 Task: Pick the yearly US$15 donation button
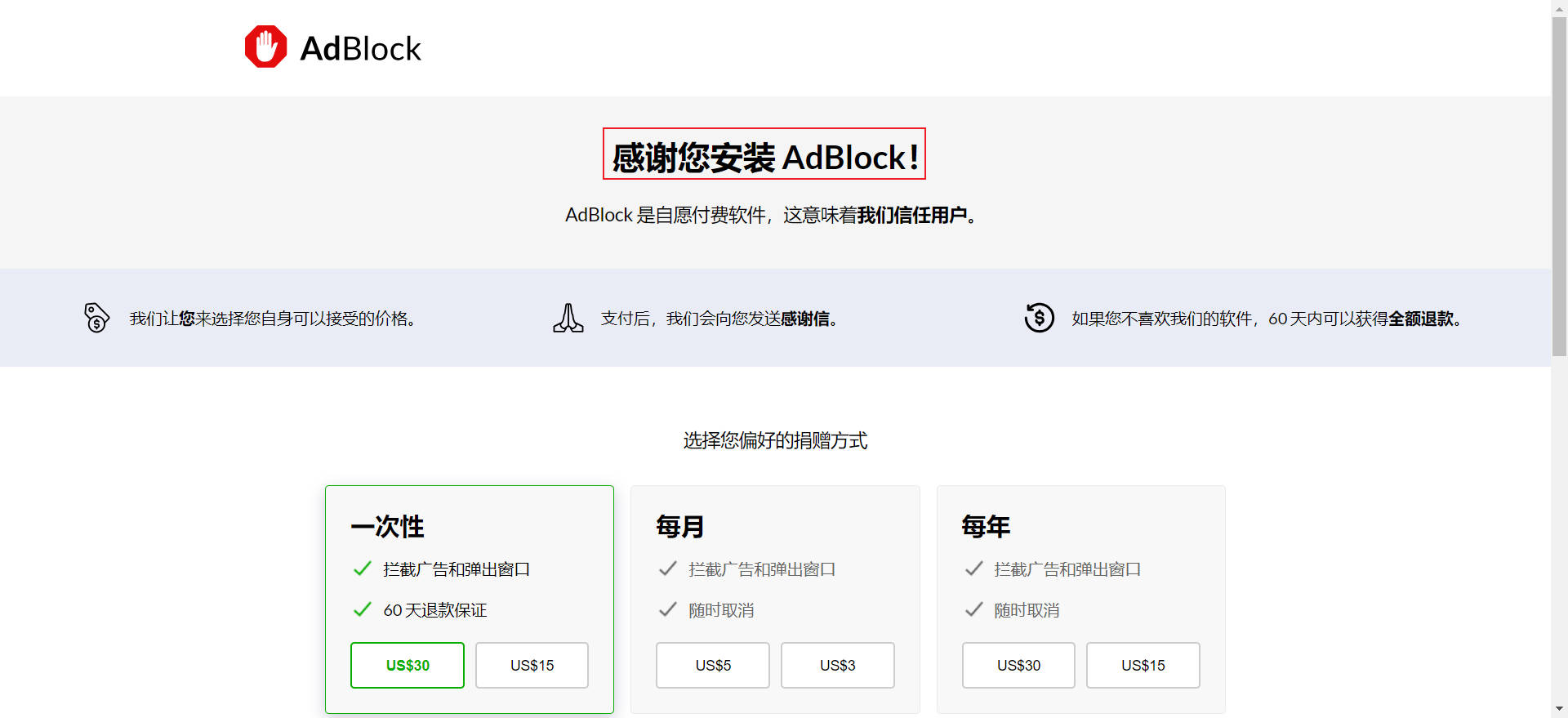pos(1143,665)
